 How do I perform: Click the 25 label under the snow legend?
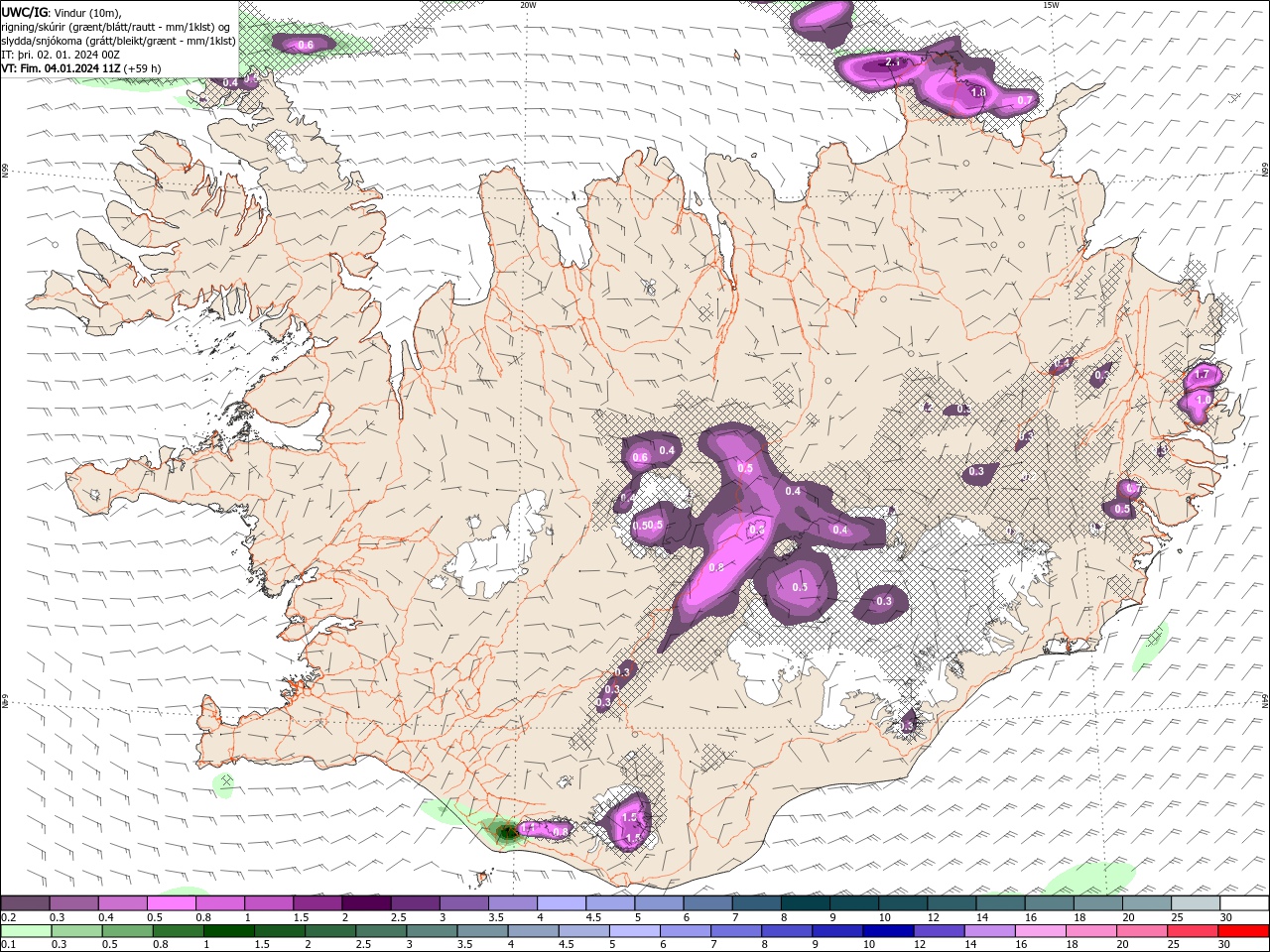1175,917
